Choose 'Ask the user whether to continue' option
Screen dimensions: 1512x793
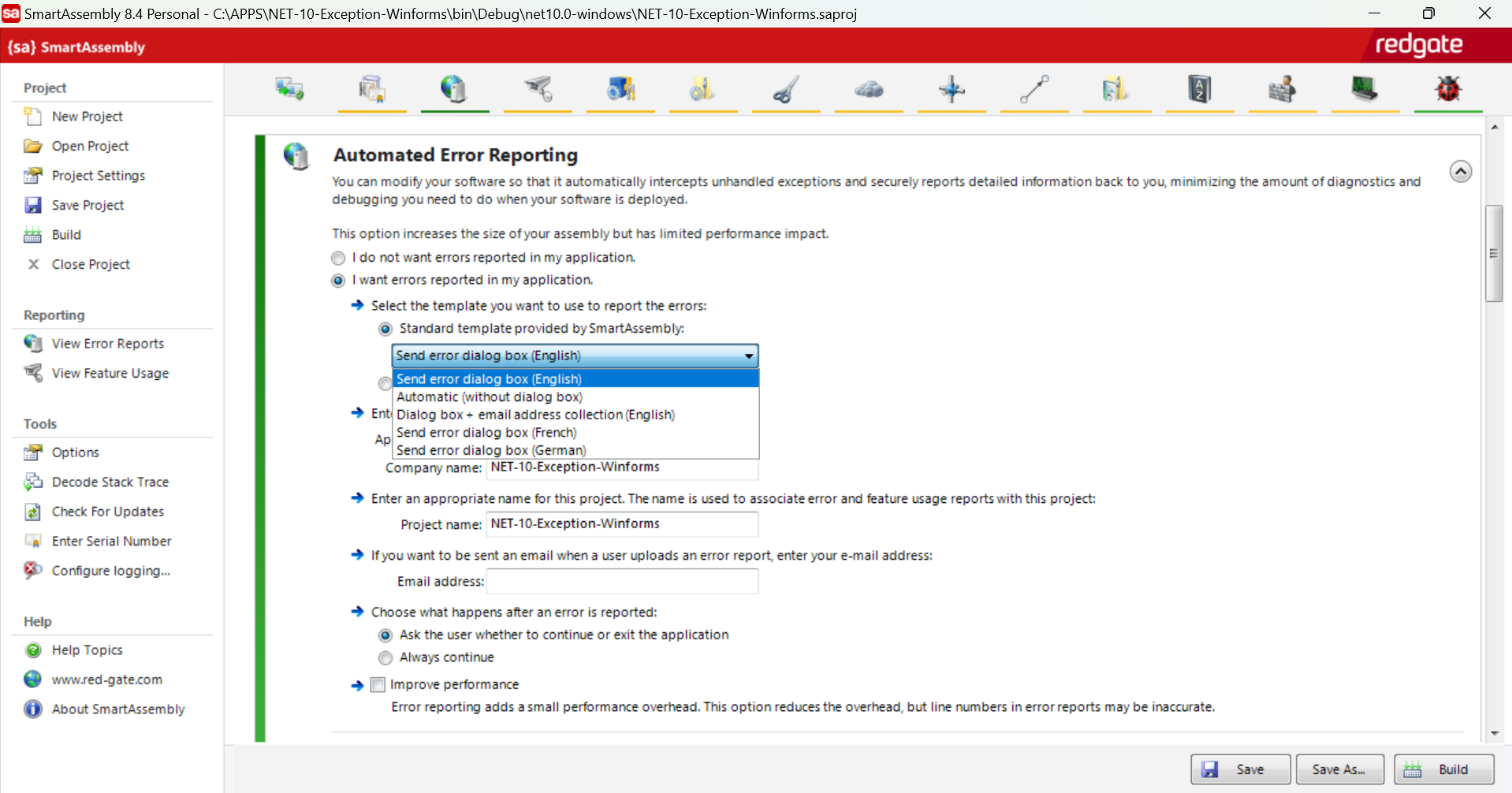pyautogui.click(x=385, y=635)
